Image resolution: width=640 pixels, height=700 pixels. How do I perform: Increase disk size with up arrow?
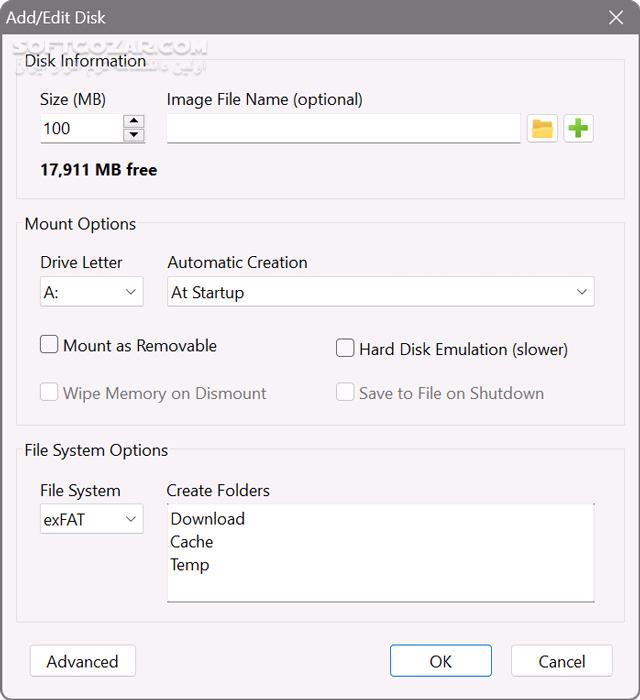133,121
